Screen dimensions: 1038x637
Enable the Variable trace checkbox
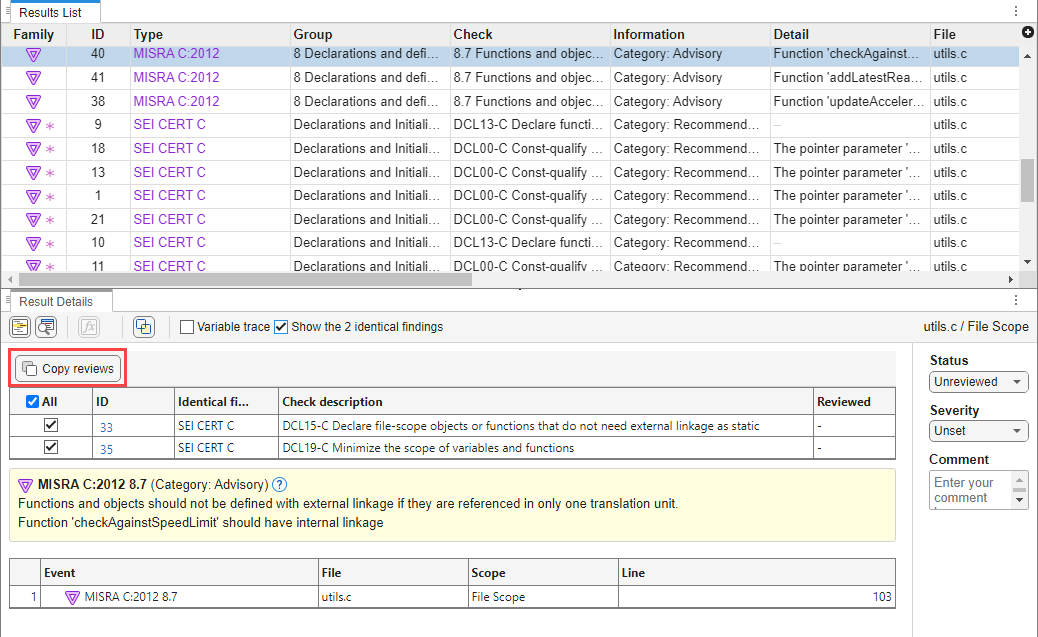point(186,326)
